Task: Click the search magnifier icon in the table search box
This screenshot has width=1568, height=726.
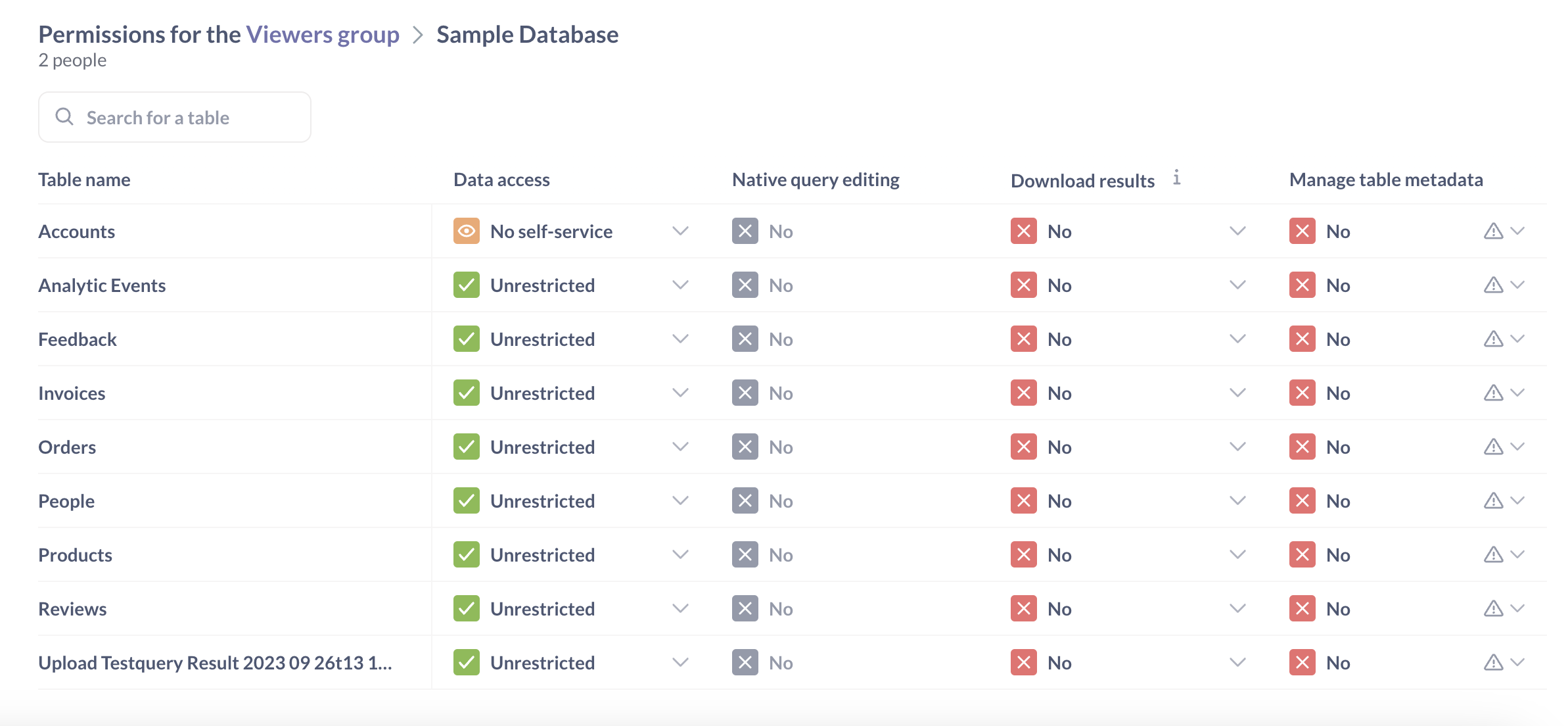Action: point(64,116)
